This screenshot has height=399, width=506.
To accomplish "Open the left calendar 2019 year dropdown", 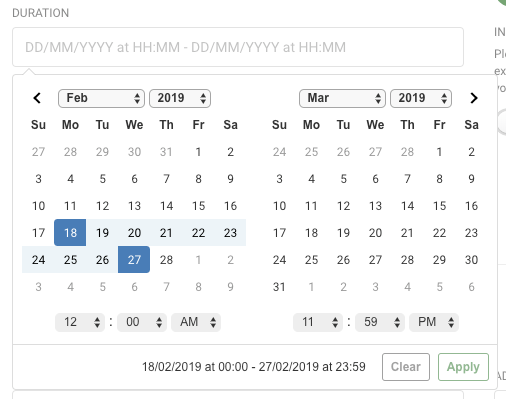I will pyautogui.click(x=180, y=98).
